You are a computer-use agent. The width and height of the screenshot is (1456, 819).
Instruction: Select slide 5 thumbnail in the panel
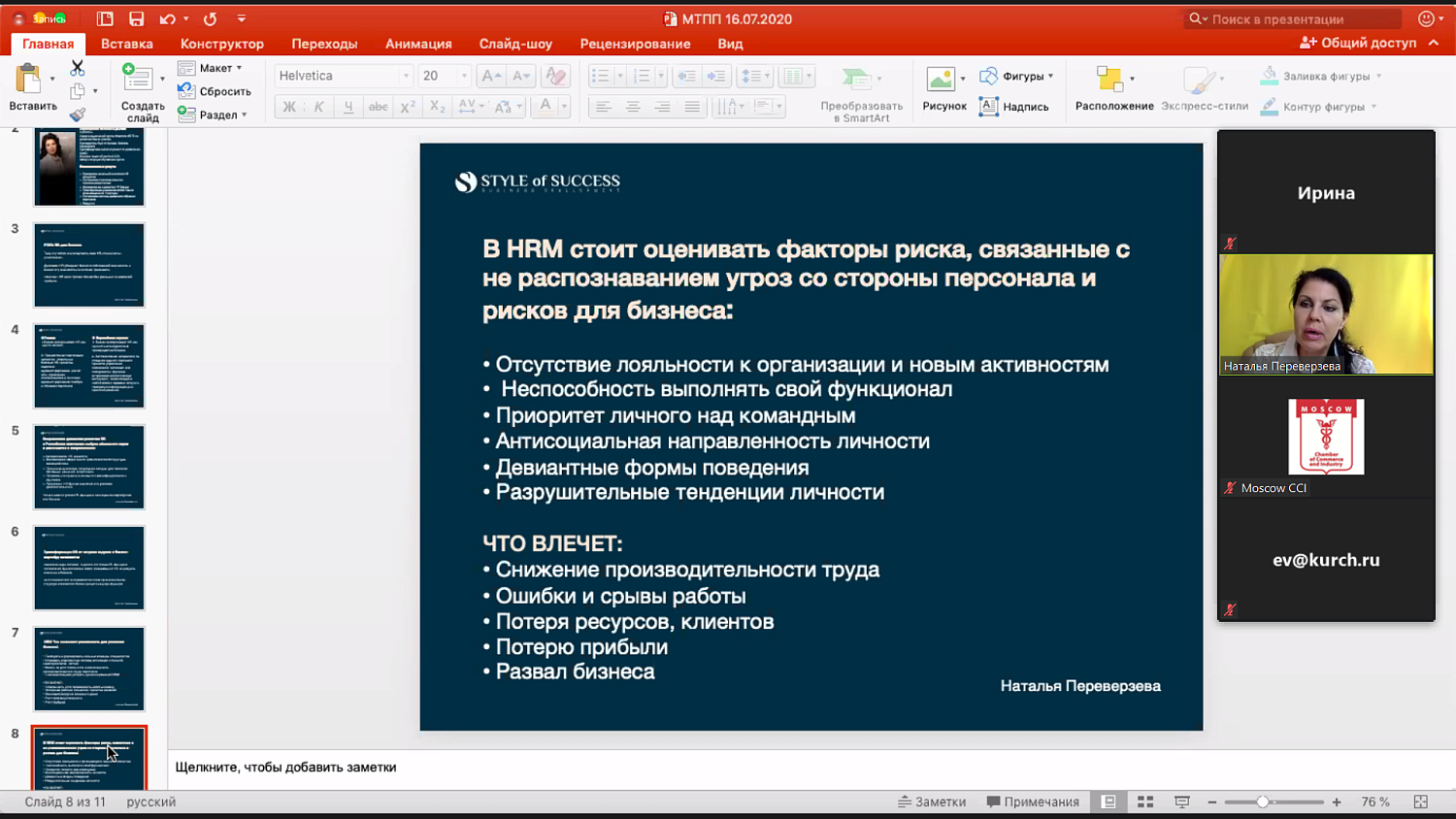pyautogui.click(x=89, y=467)
